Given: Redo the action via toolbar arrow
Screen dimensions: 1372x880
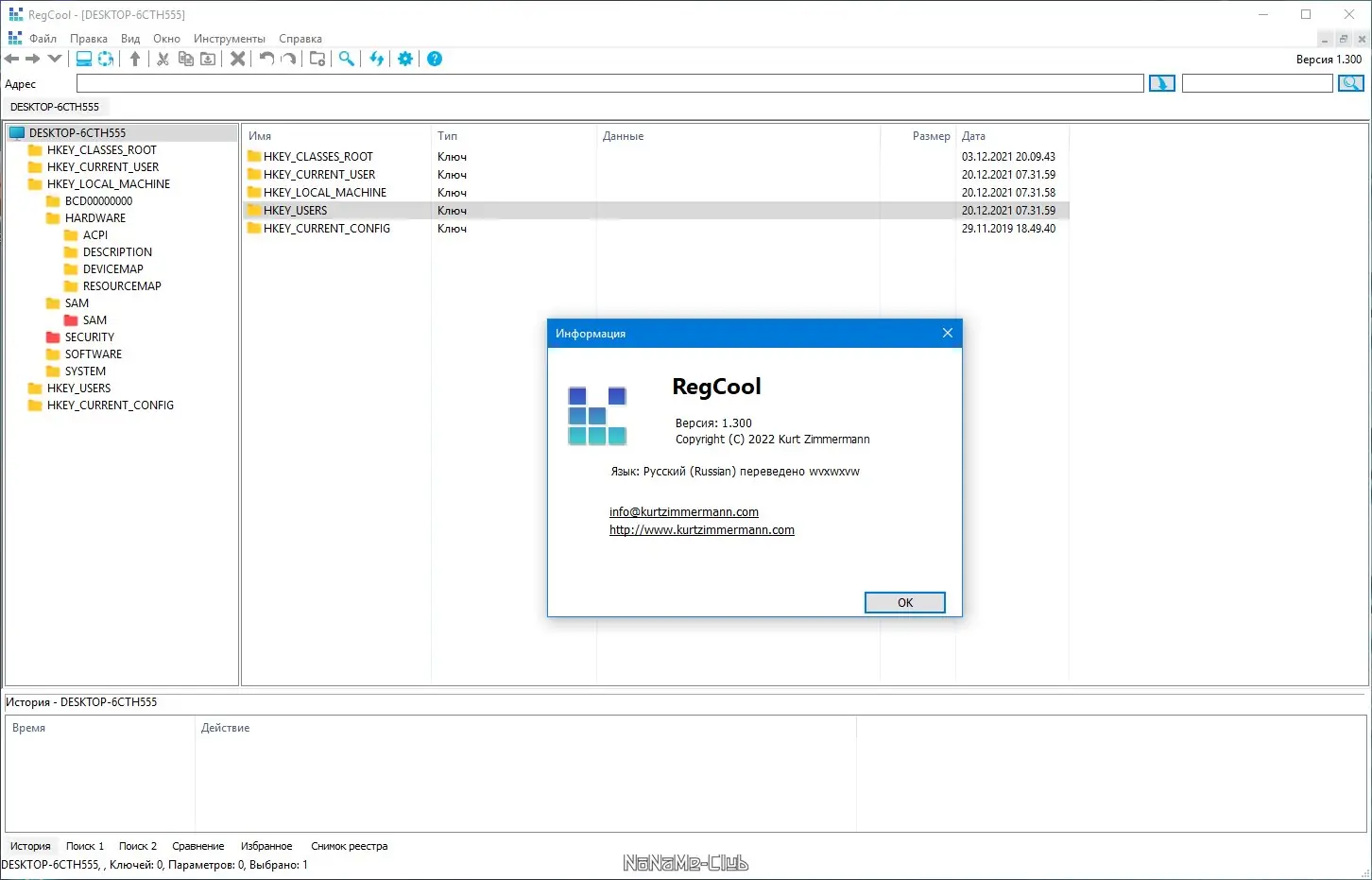Looking at the screenshot, I should pos(289,59).
